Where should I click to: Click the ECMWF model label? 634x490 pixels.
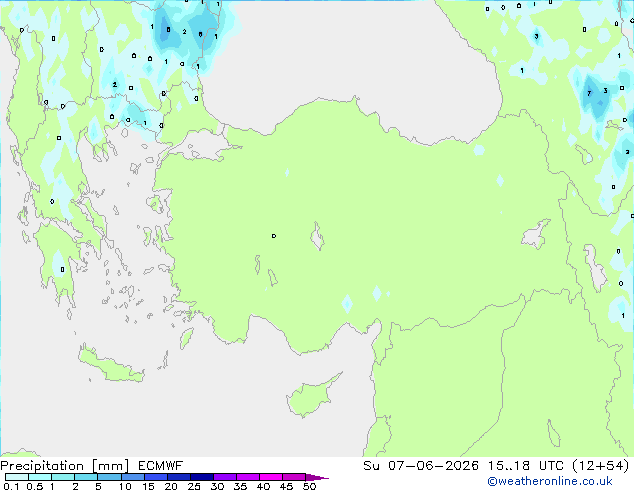tap(161, 466)
